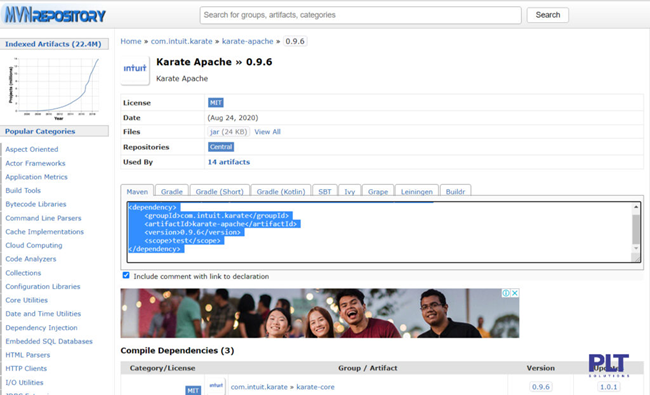Open Popular Categories heading link
Viewport: 650px width, 395px height.
click(40, 131)
